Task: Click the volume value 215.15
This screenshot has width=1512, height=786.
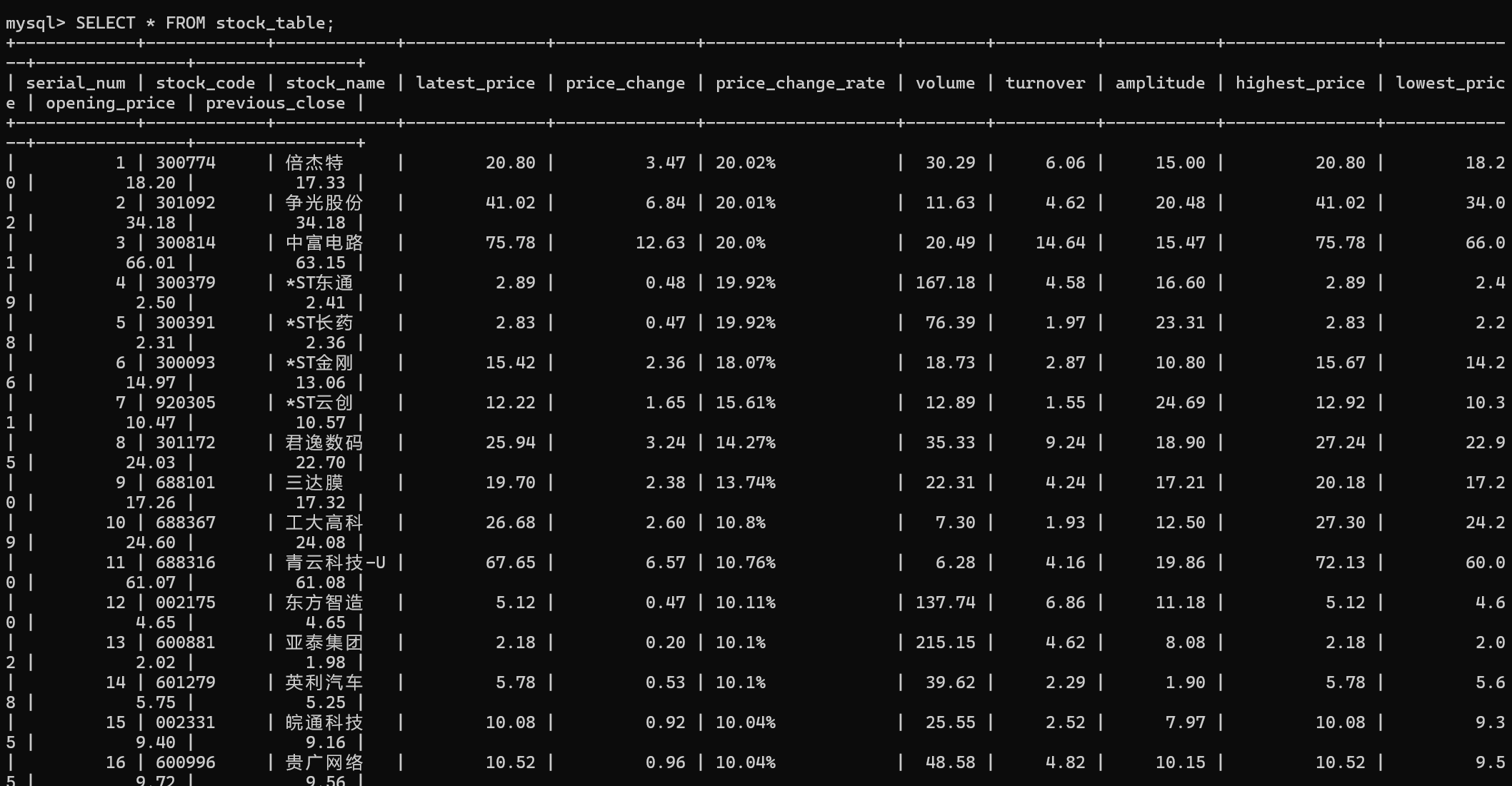Action: (945, 643)
